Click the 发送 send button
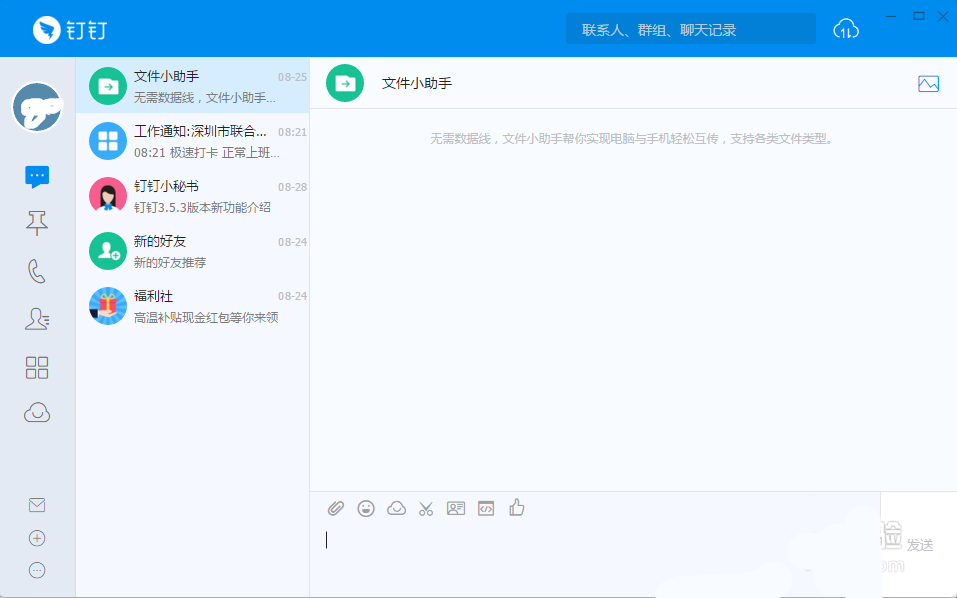The image size is (957, 598). [x=918, y=543]
